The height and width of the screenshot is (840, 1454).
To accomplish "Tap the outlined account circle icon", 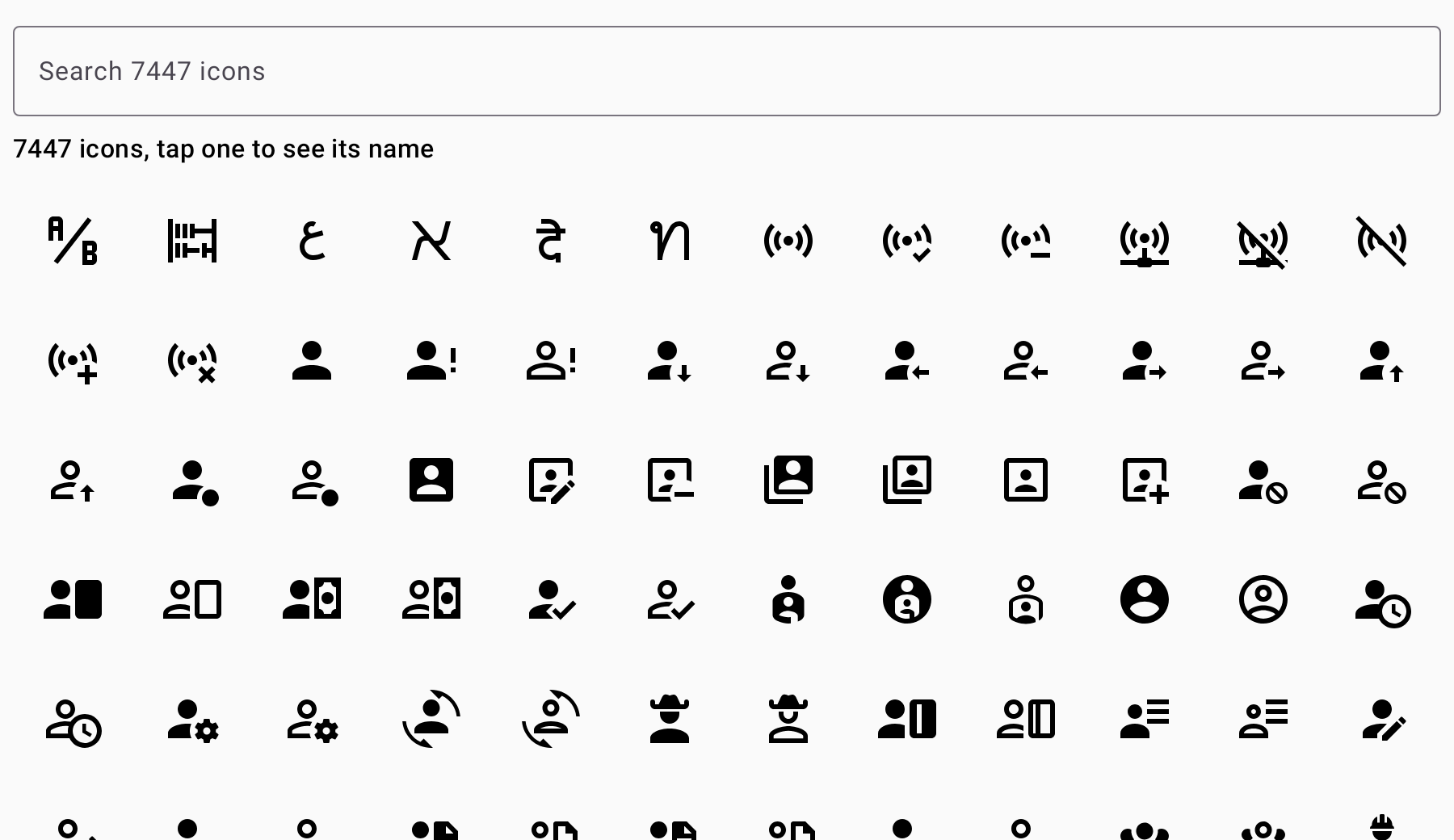I will coord(1263,599).
